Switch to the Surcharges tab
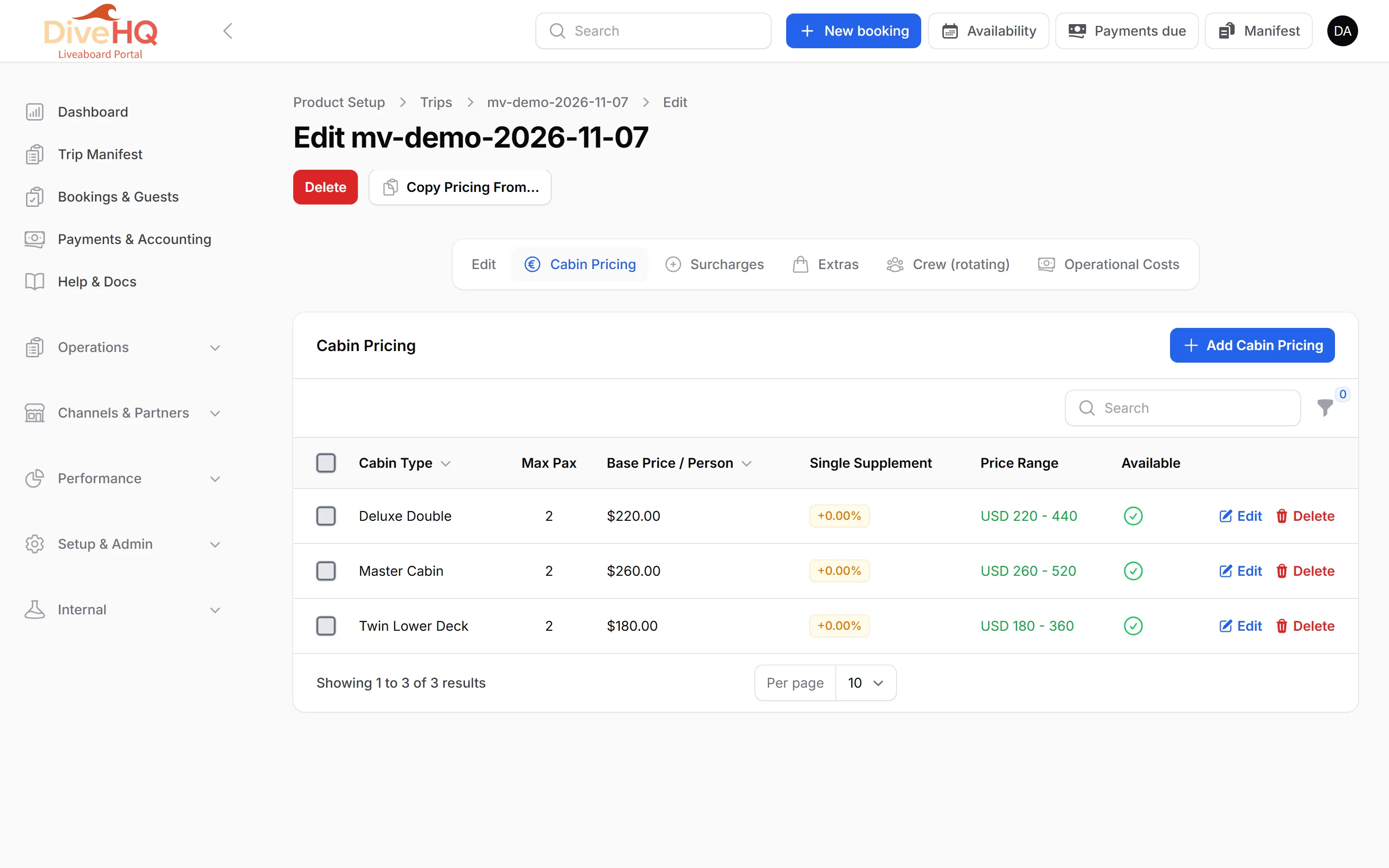Screen dimensions: 1389x868 715,265
